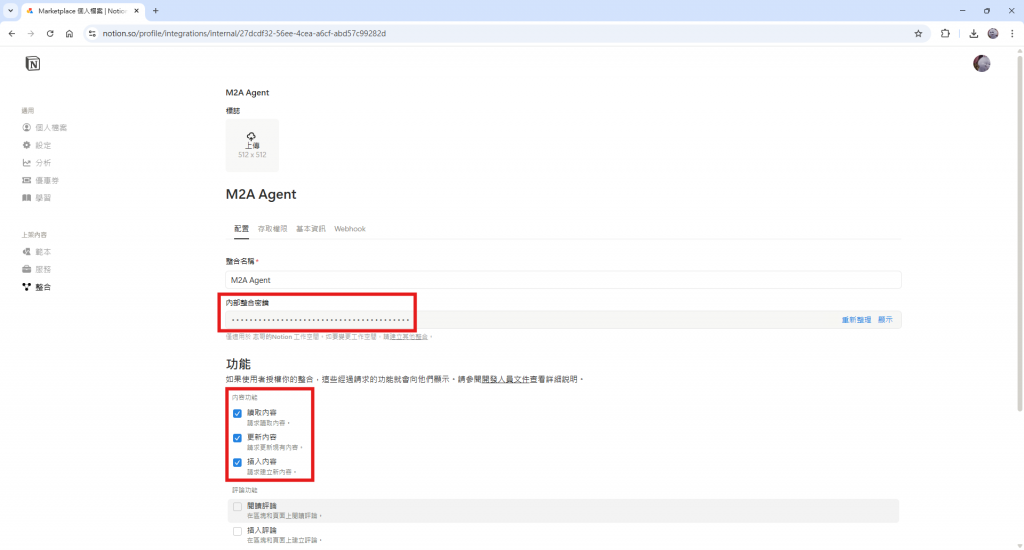The width and height of the screenshot is (1024, 550).
Task: Click the browser home icon
Action: click(x=69, y=33)
